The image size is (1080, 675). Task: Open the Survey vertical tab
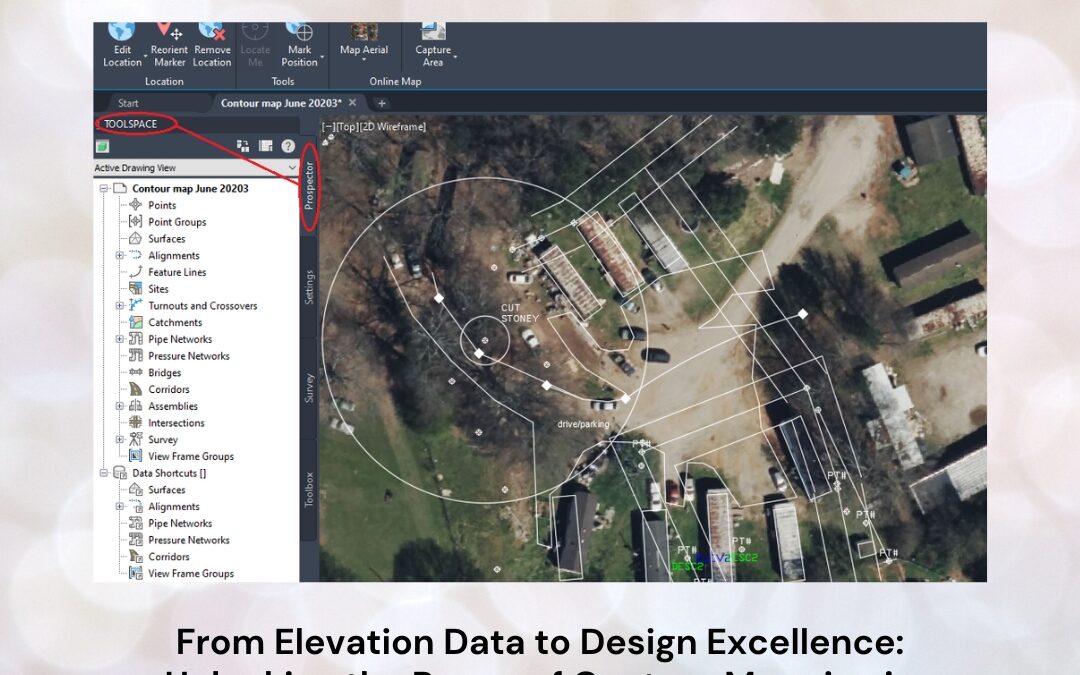[309, 388]
